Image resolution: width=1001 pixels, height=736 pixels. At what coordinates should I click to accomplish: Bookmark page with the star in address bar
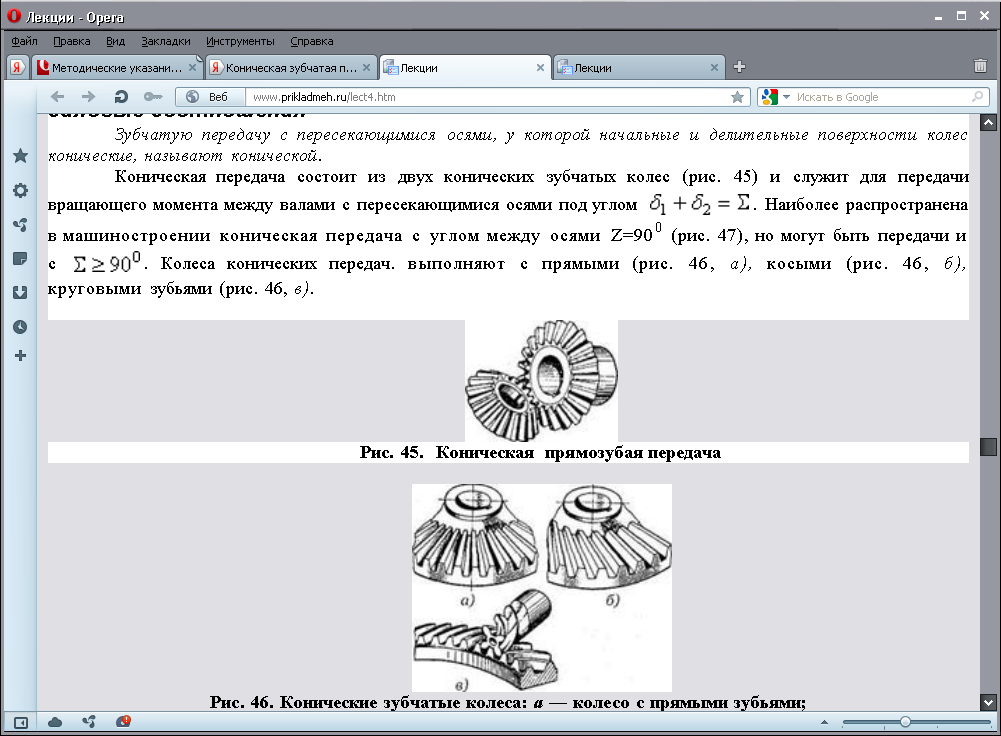(x=737, y=97)
